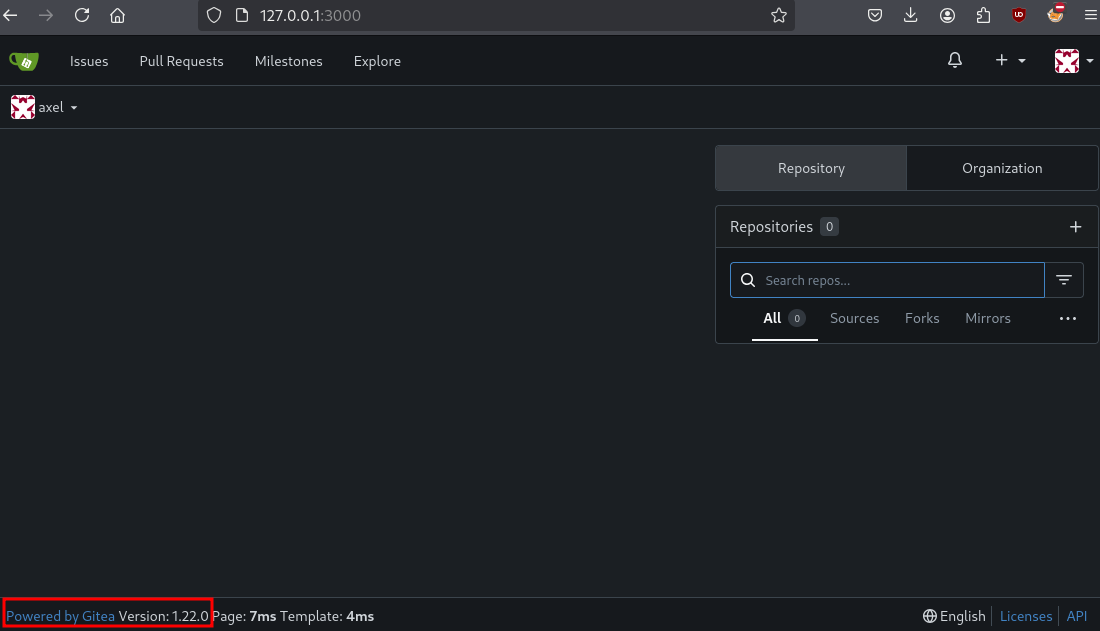Open Pull Requests in the top navigation

(x=181, y=61)
